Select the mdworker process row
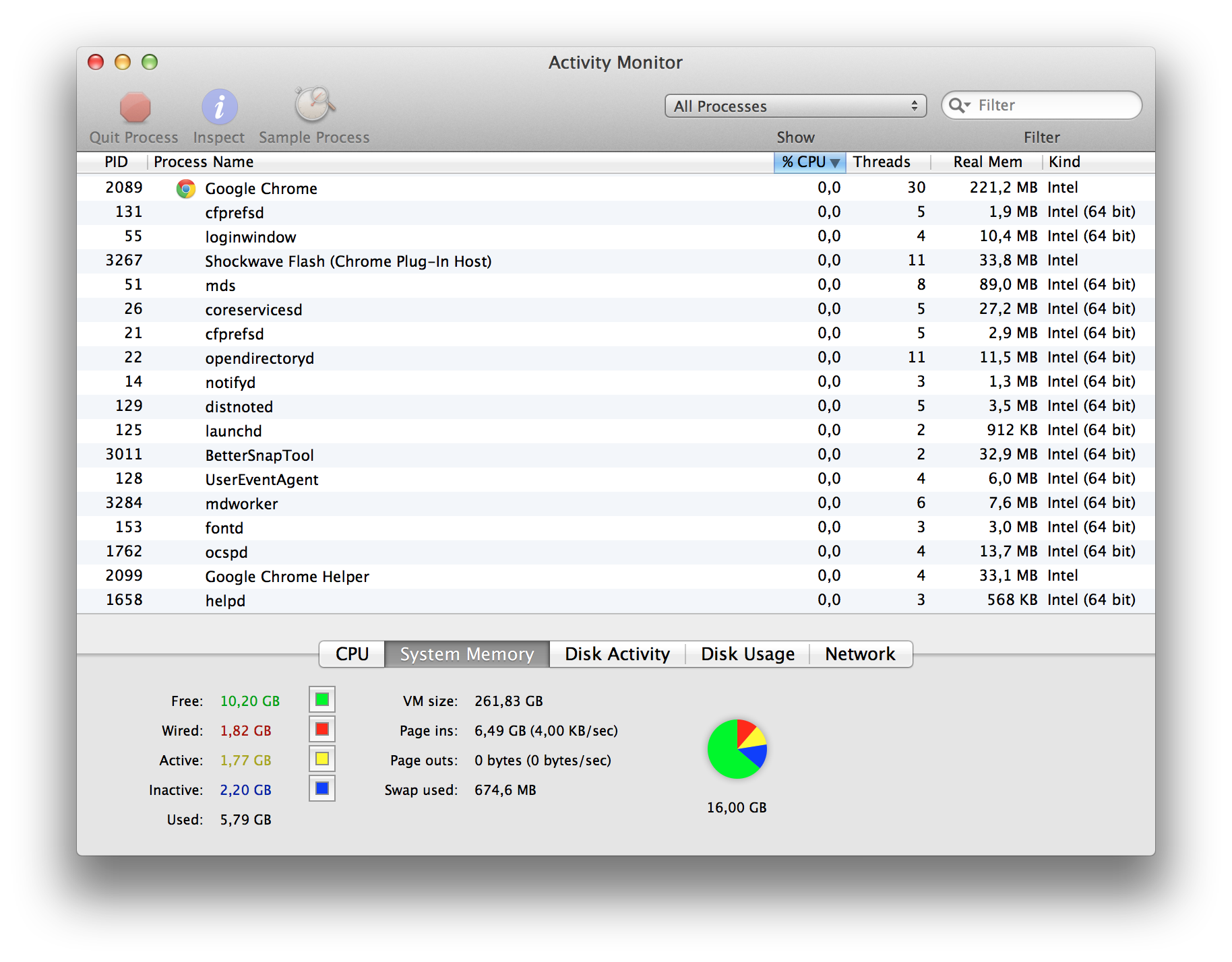Screen dimensions: 1232x962 pos(616,504)
